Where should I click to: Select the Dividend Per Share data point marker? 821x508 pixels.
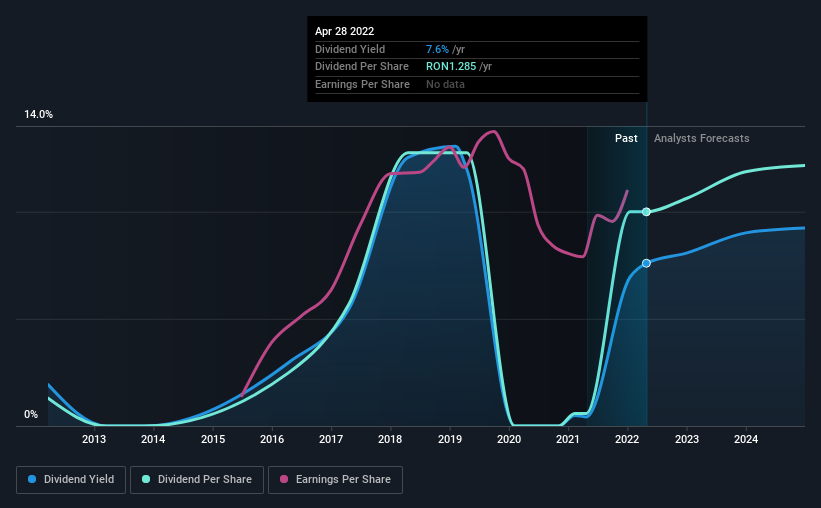point(646,212)
